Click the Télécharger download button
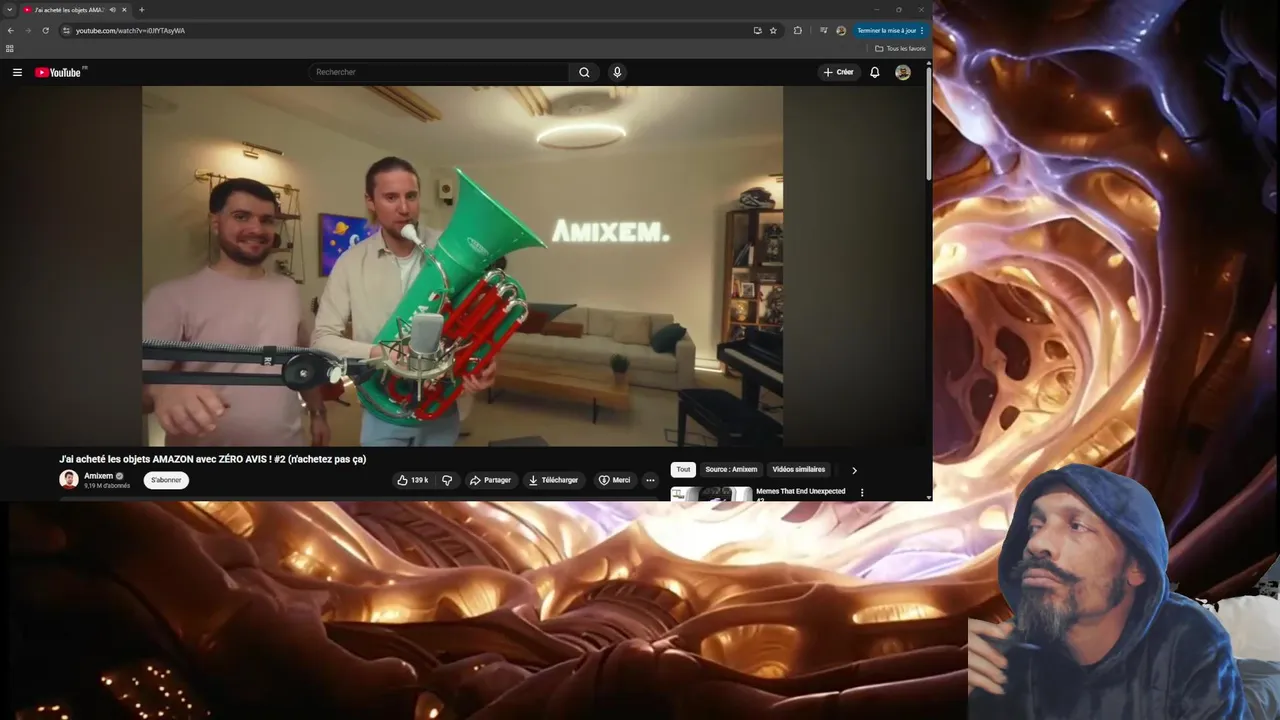 553,480
